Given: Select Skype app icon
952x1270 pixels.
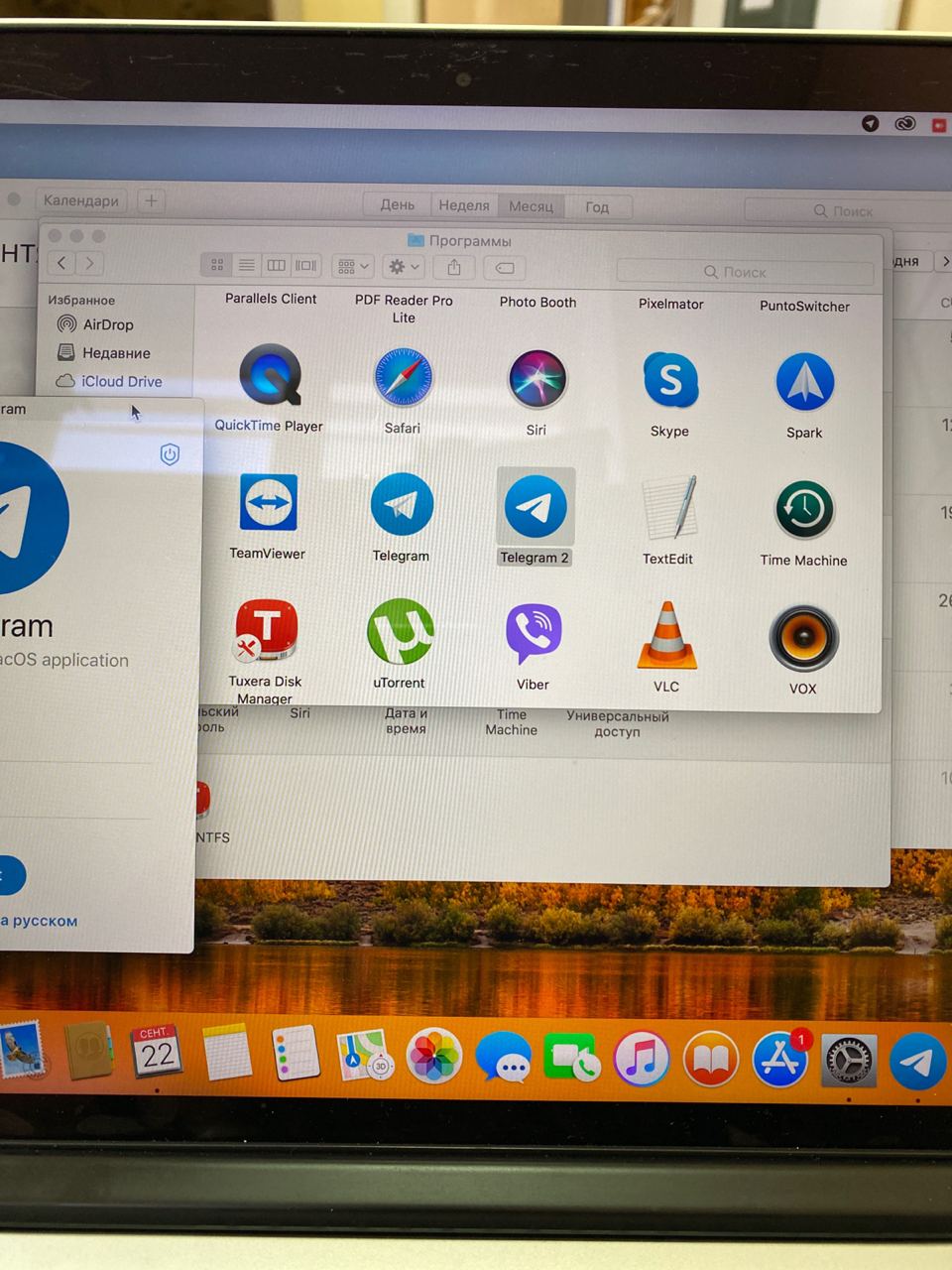Looking at the screenshot, I should [670, 381].
